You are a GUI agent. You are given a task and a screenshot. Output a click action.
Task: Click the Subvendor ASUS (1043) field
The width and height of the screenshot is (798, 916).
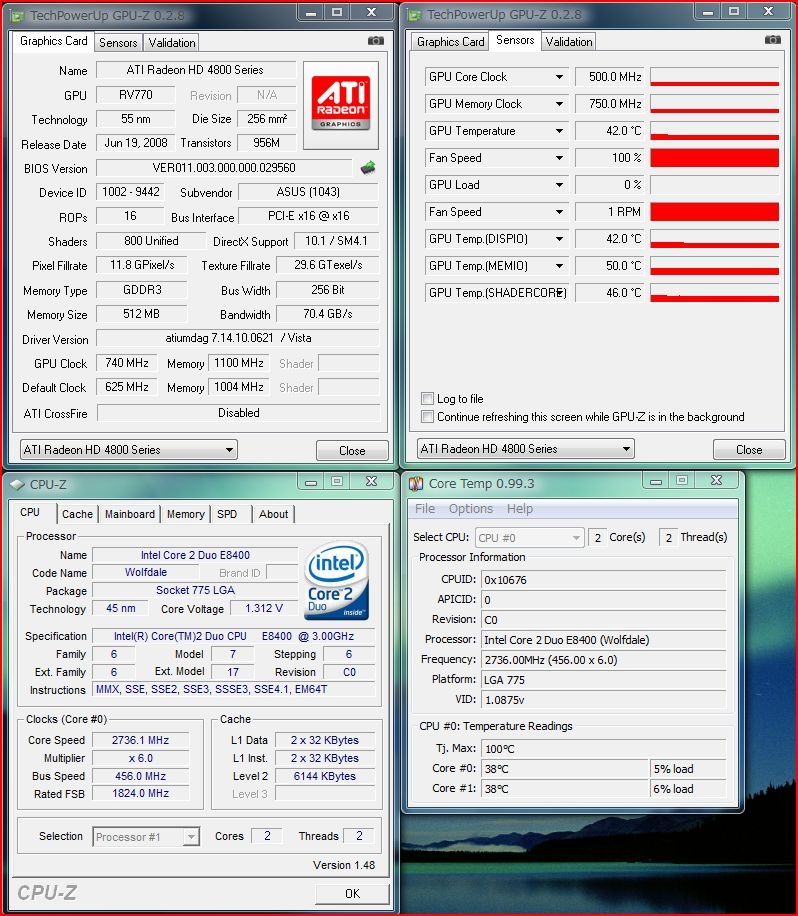(308, 192)
